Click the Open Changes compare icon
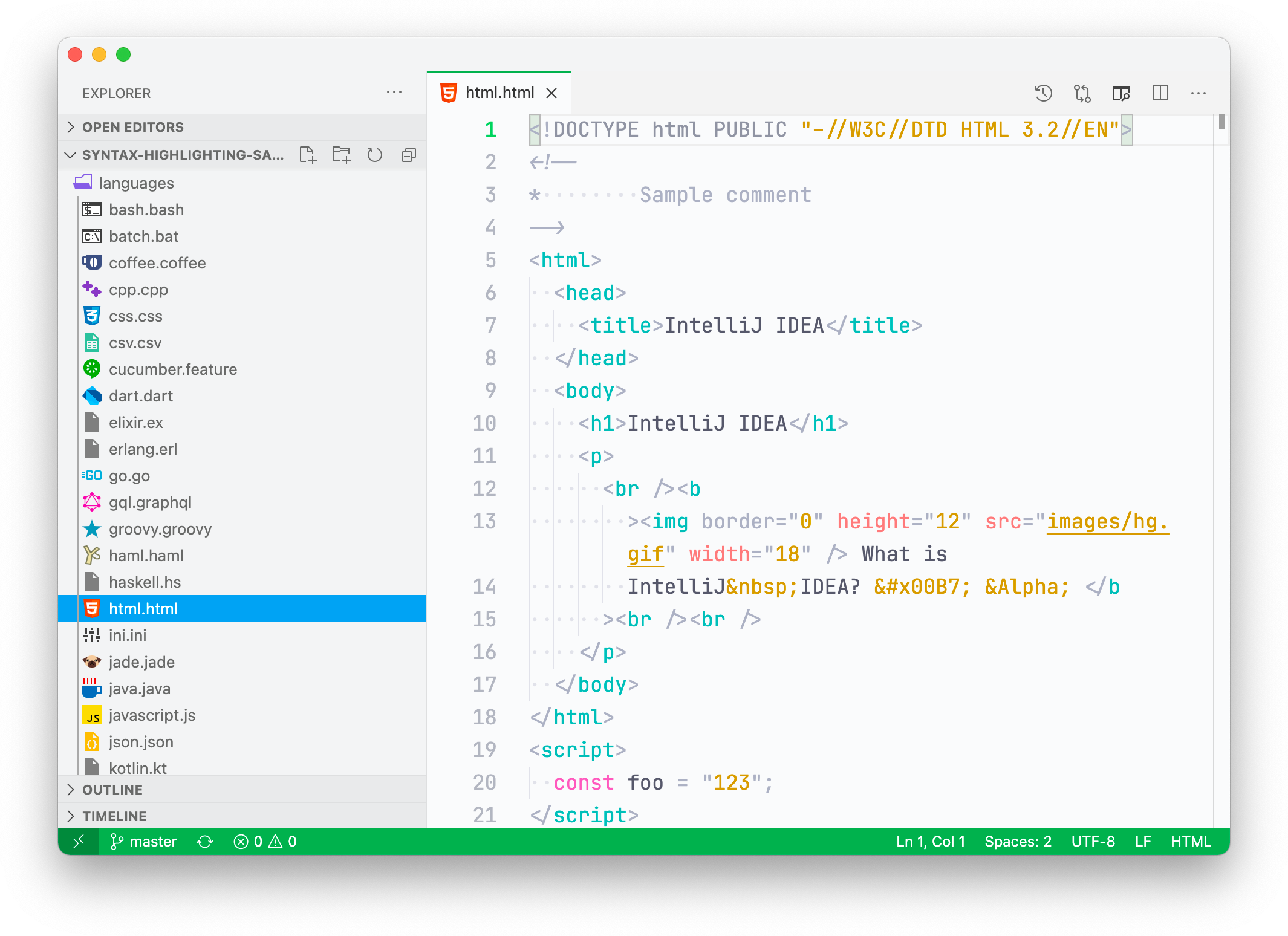Image resolution: width=1288 pixels, height=936 pixels. (x=1083, y=93)
